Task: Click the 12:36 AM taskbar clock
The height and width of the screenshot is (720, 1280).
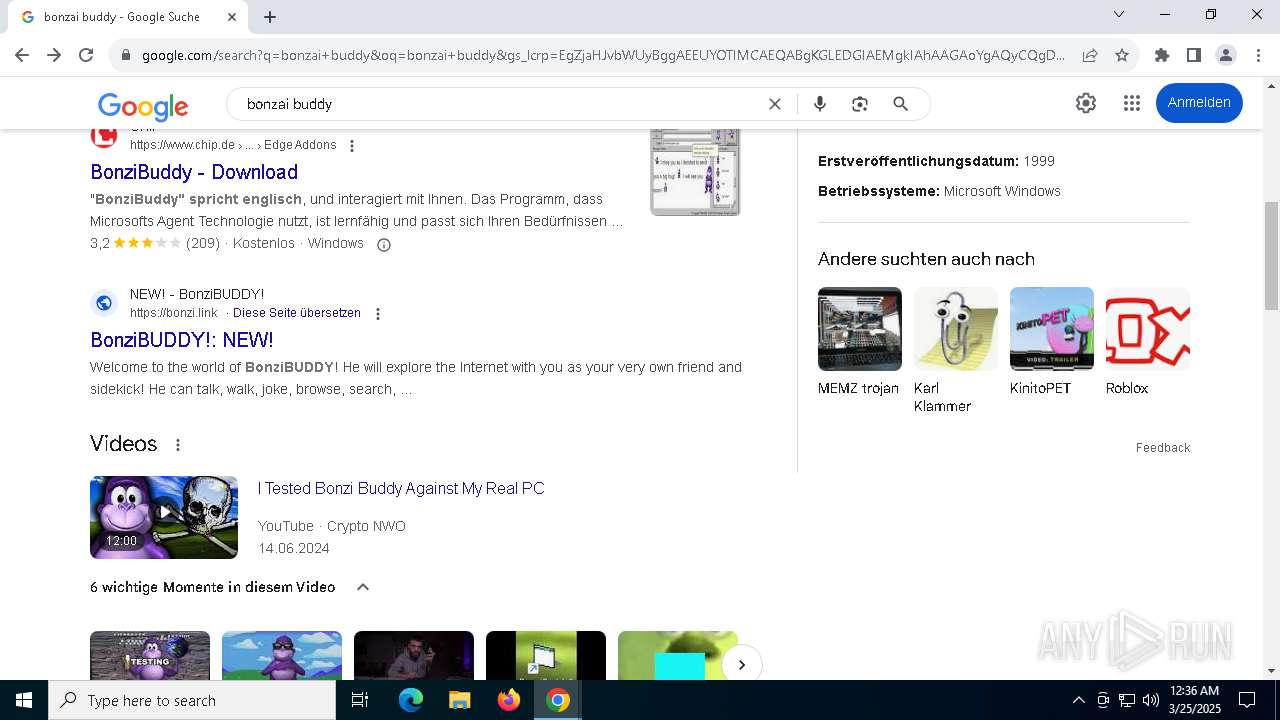Action: click(1194, 700)
